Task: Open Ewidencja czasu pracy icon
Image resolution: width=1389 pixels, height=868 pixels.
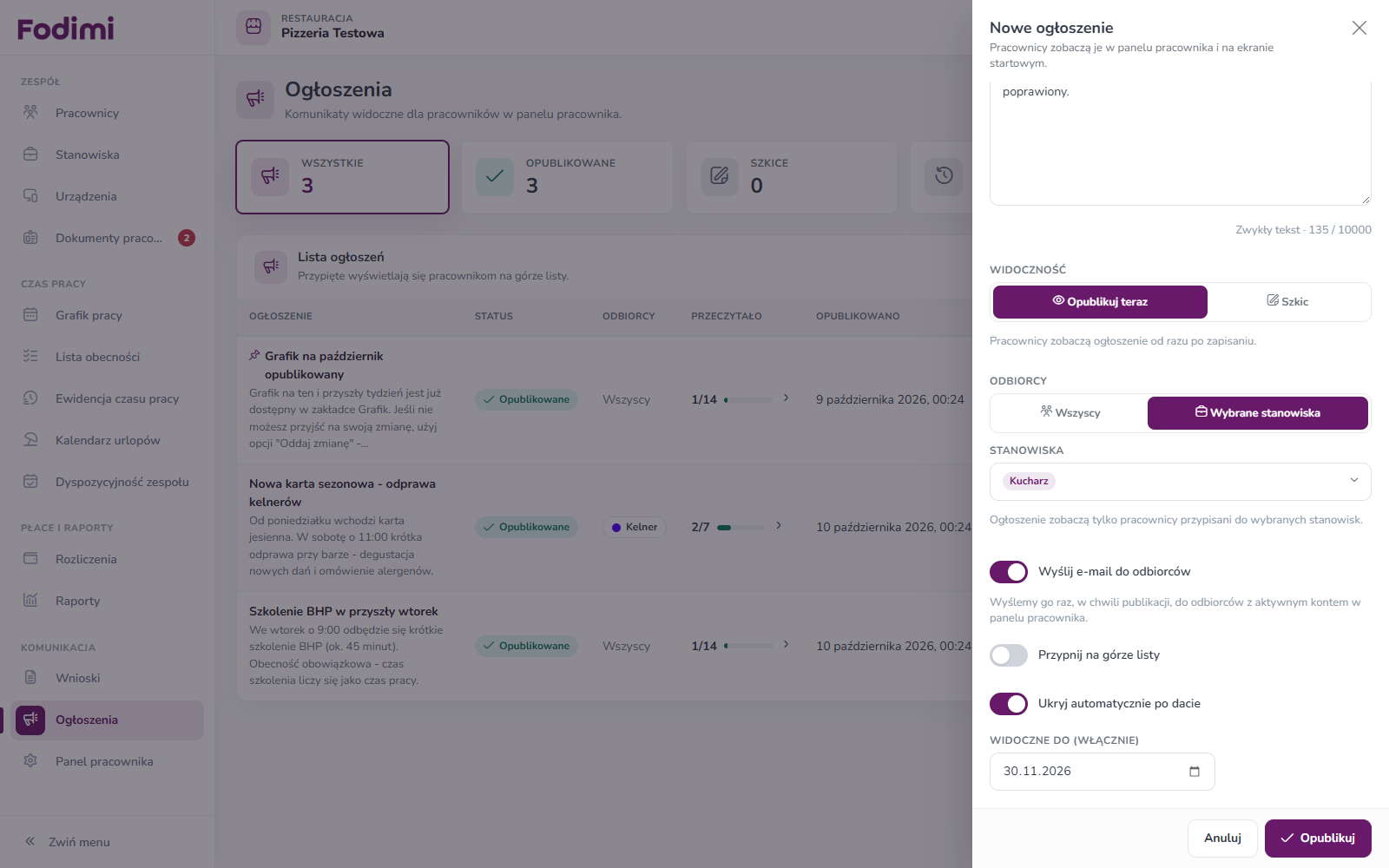Action: coord(30,398)
